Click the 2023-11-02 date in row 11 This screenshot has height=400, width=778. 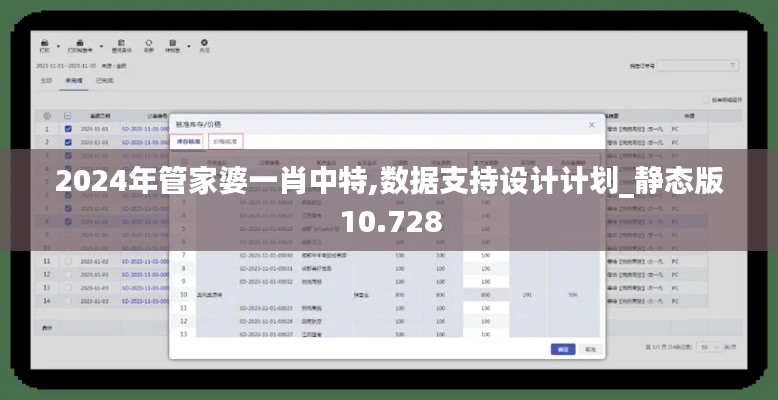(x=94, y=261)
